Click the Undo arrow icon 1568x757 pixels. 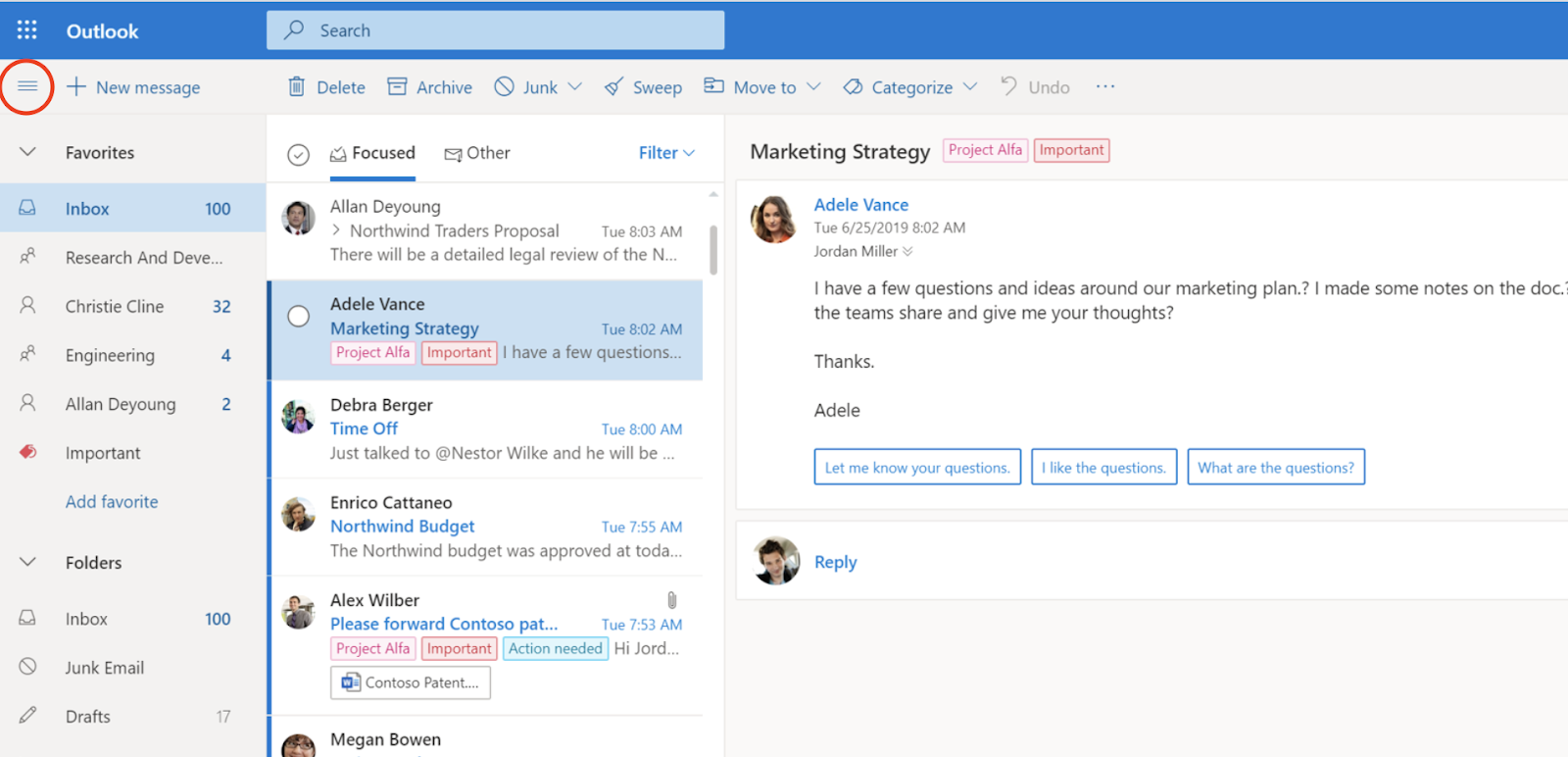pyautogui.click(x=1008, y=85)
